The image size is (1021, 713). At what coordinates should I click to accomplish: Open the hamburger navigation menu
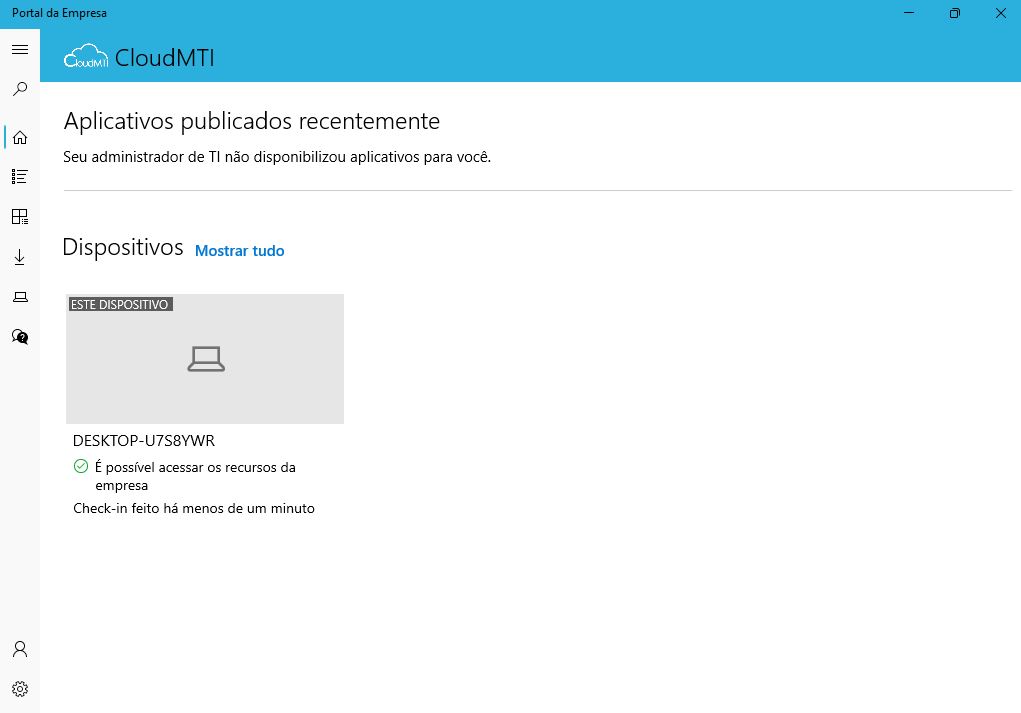(x=20, y=49)
